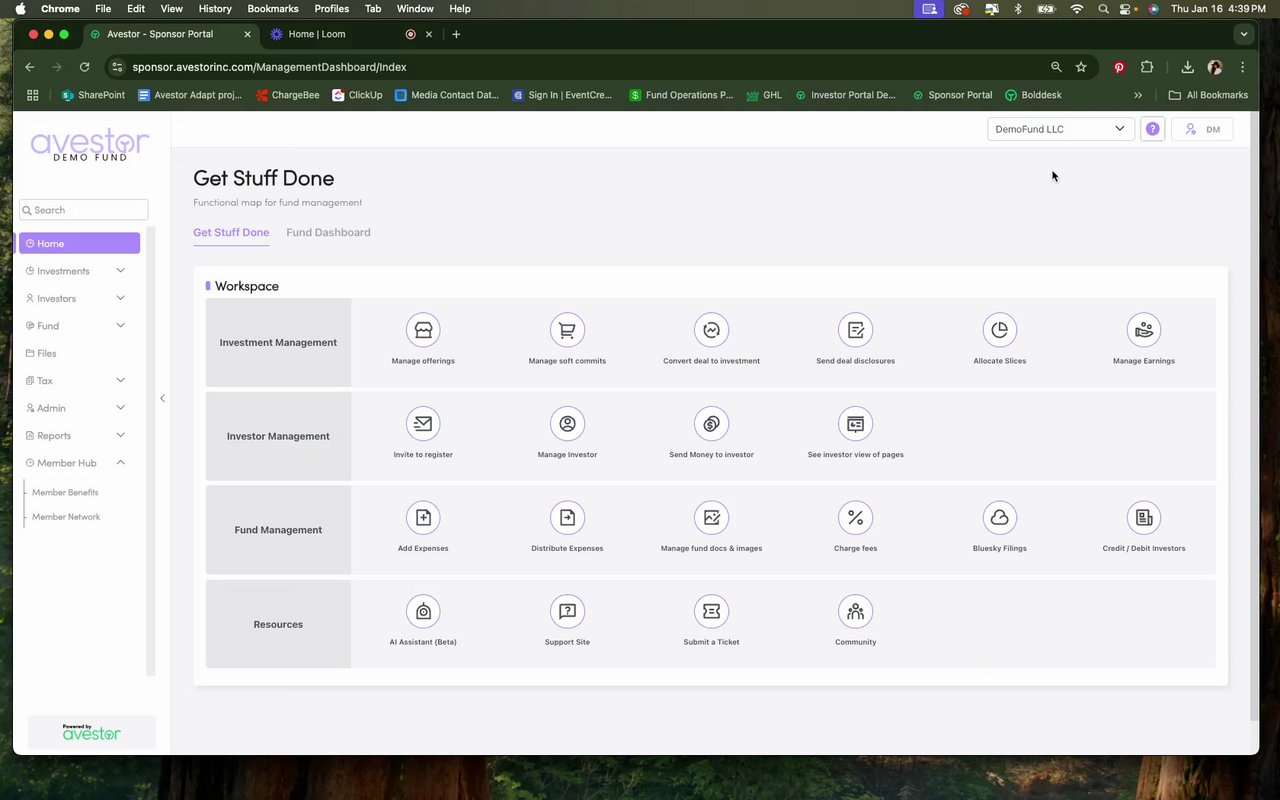The height and width of the screenshot is (800, 1280).
Task: Select the Submit a Ticket icon
Action: click(x=711, y=611)
